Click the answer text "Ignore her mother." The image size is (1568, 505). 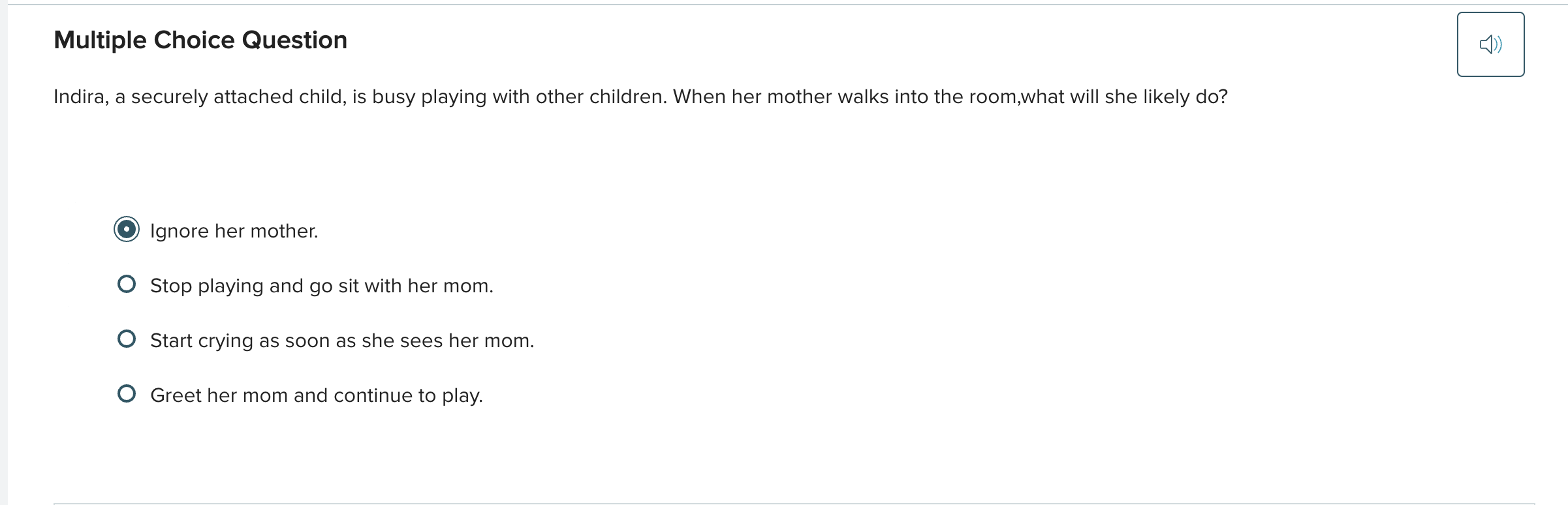tap(234, 230)
